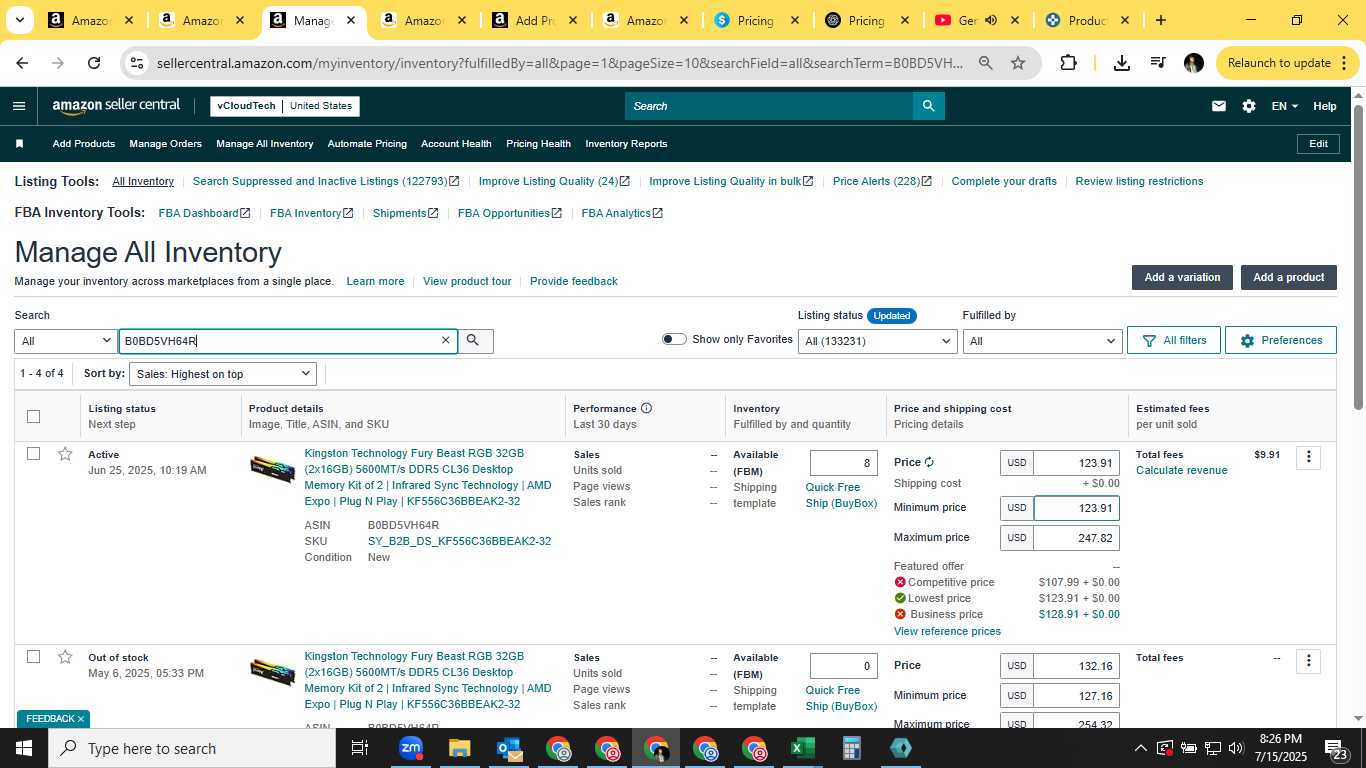Favorite the Active listing with its star
Viewport: 1366px width, 768px height.
[65, 454]
